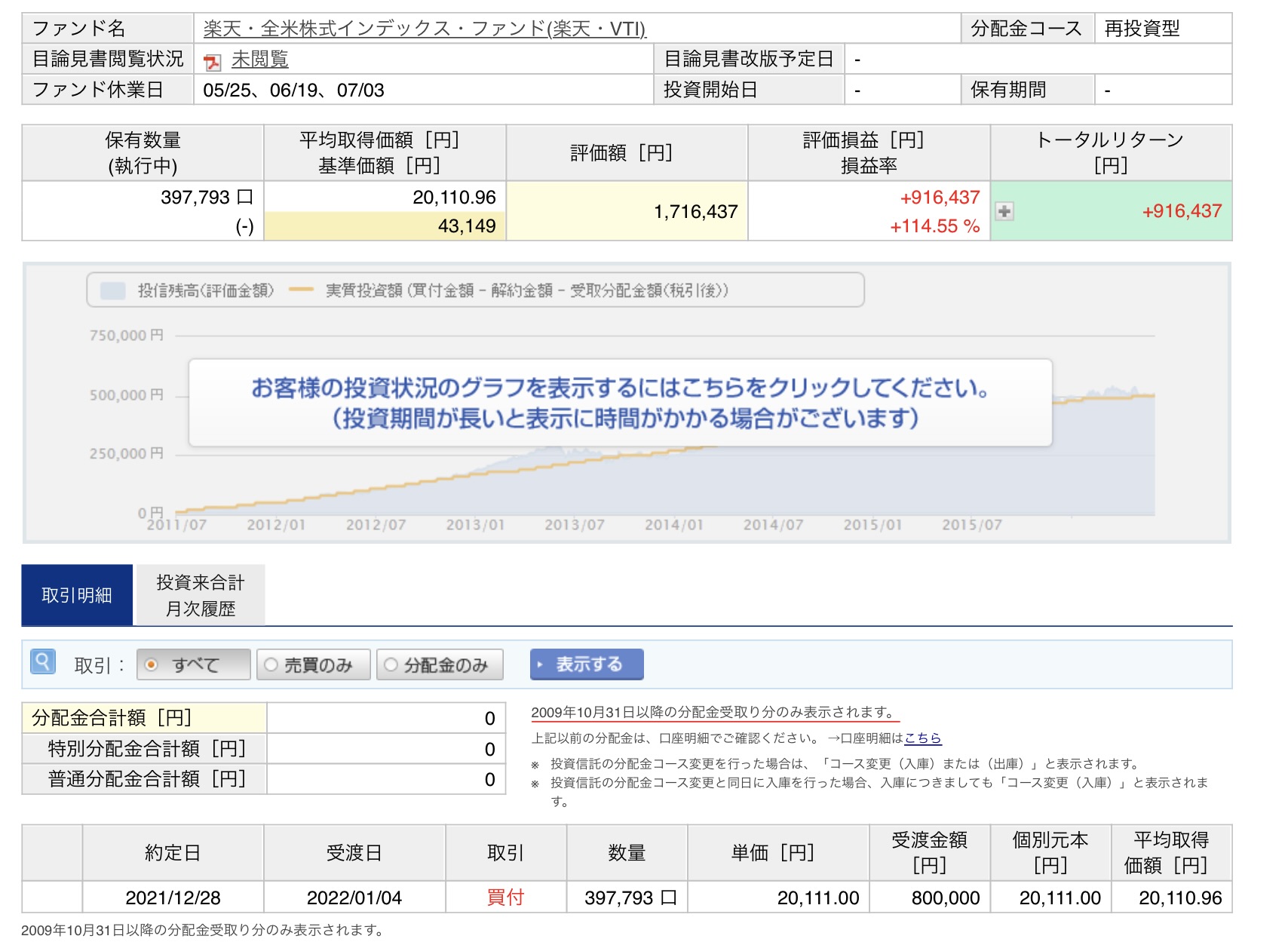
Task: Expand total return with the plus icon
Action: [x=1004, y=211]
